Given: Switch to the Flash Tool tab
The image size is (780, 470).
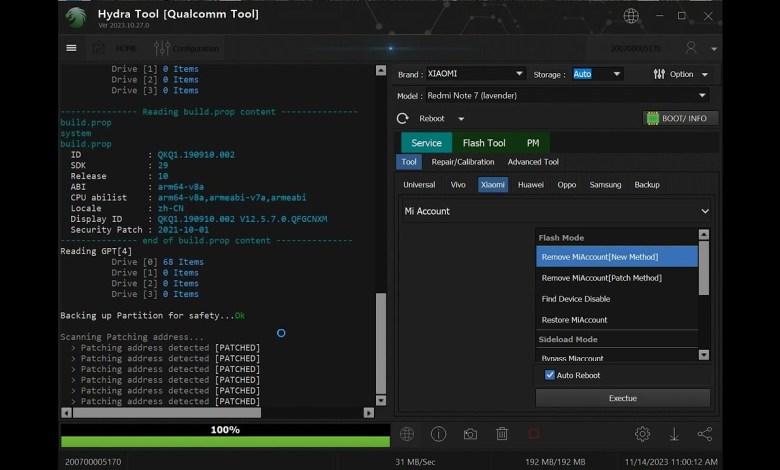Looking at the screenshot, I should [484, 143].
